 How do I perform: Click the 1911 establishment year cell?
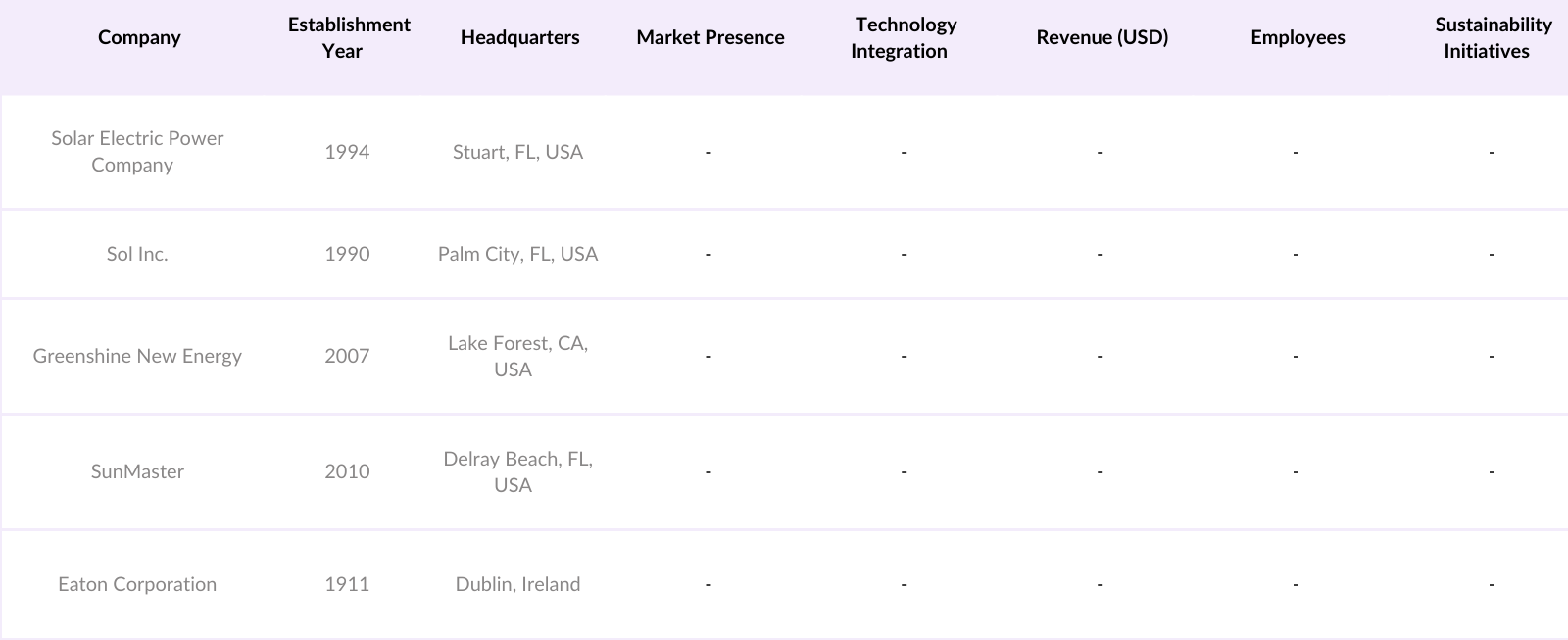tap(347, 584)
